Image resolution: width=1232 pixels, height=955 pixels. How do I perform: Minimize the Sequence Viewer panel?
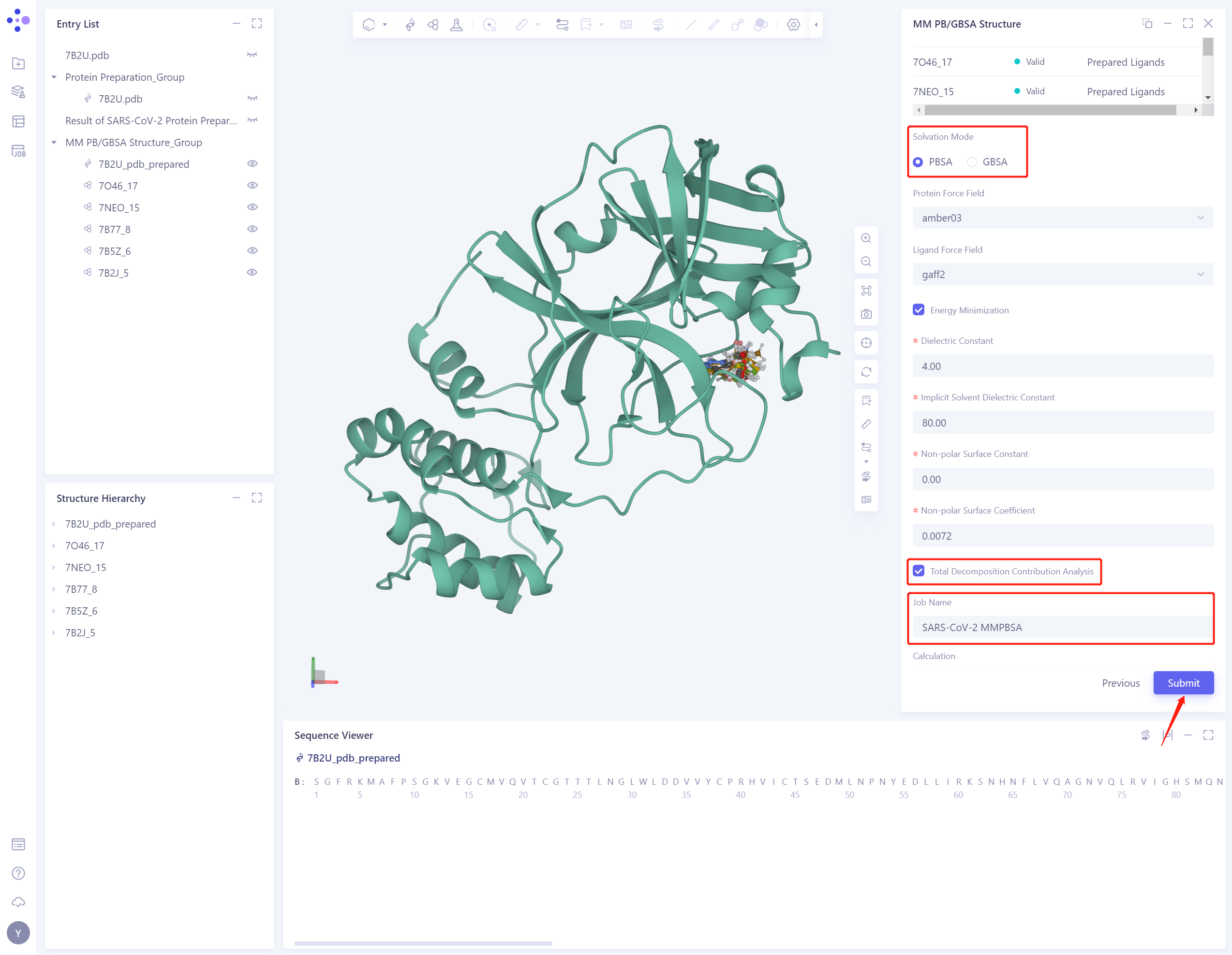point(1187,735)
